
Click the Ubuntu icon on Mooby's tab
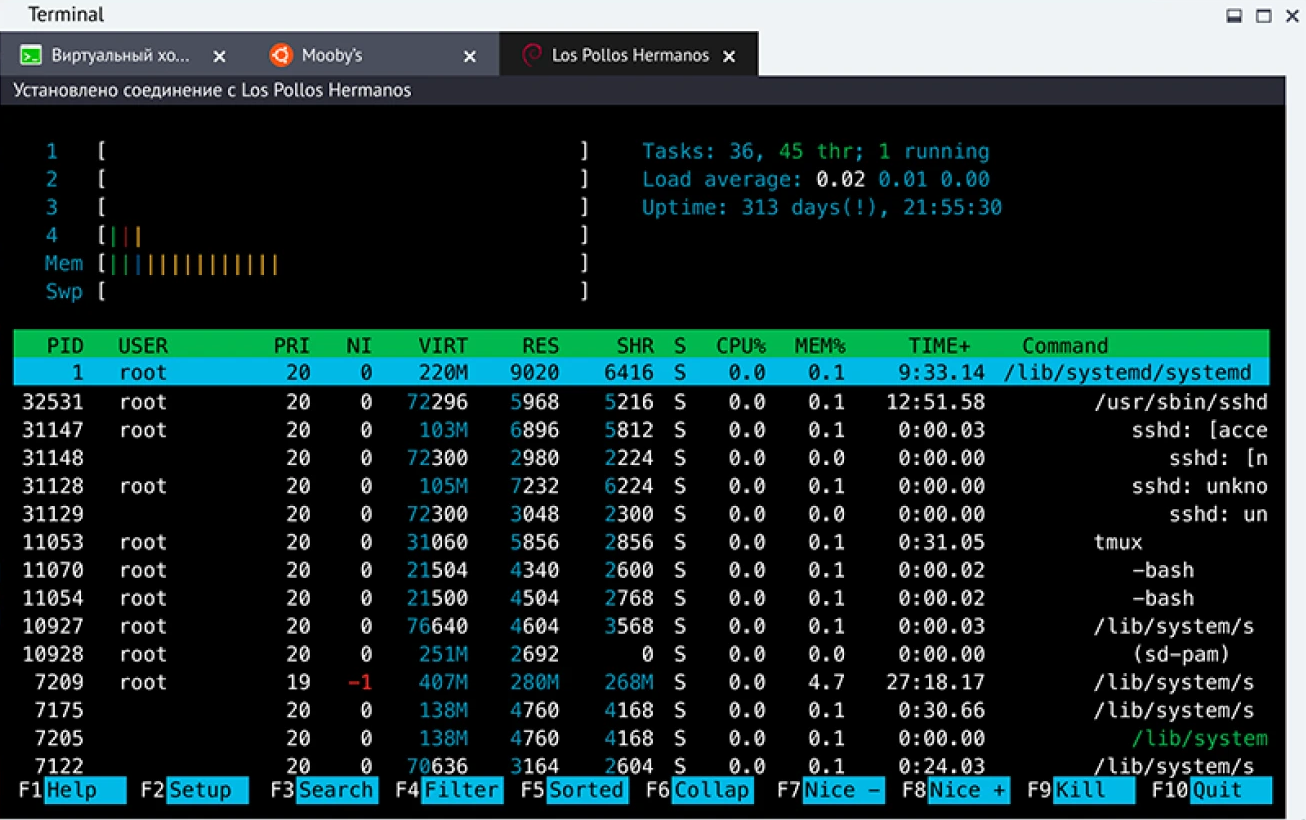tap(281, 56)
